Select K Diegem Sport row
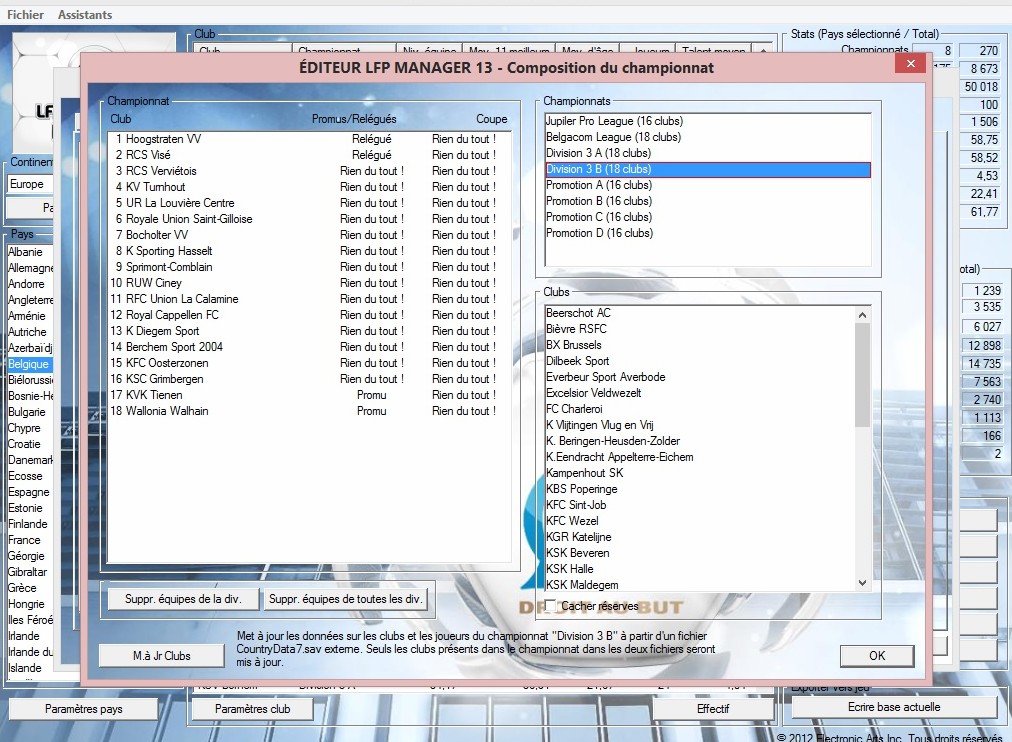The height and width of the screenshot is (742, 1012). 309,331
